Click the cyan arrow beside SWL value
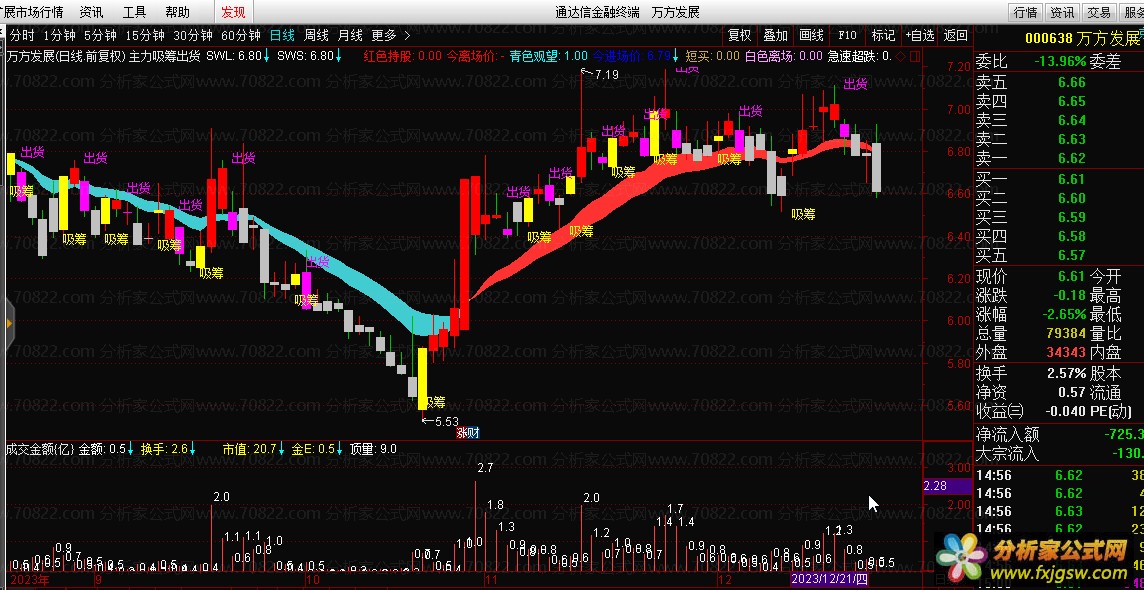The height and width of the screenshot is (590, 1144). point(267,55)
